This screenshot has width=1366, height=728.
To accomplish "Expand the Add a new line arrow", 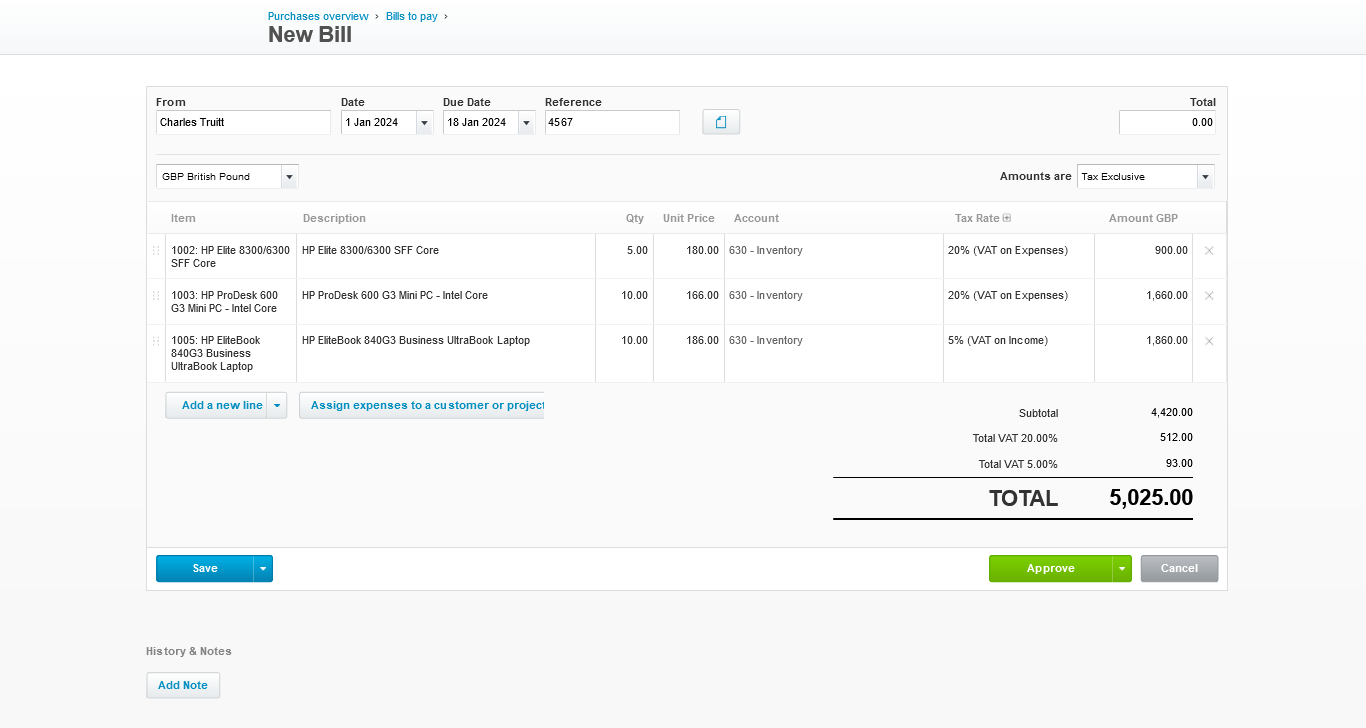I will (x=277, y=405).
